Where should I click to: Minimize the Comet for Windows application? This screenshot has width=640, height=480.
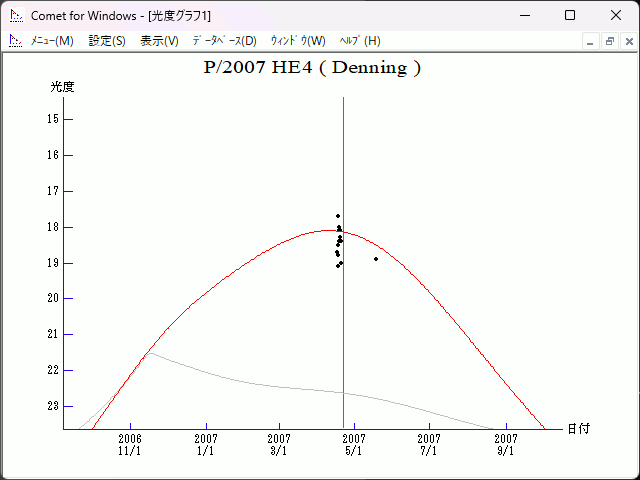(524, 16)
